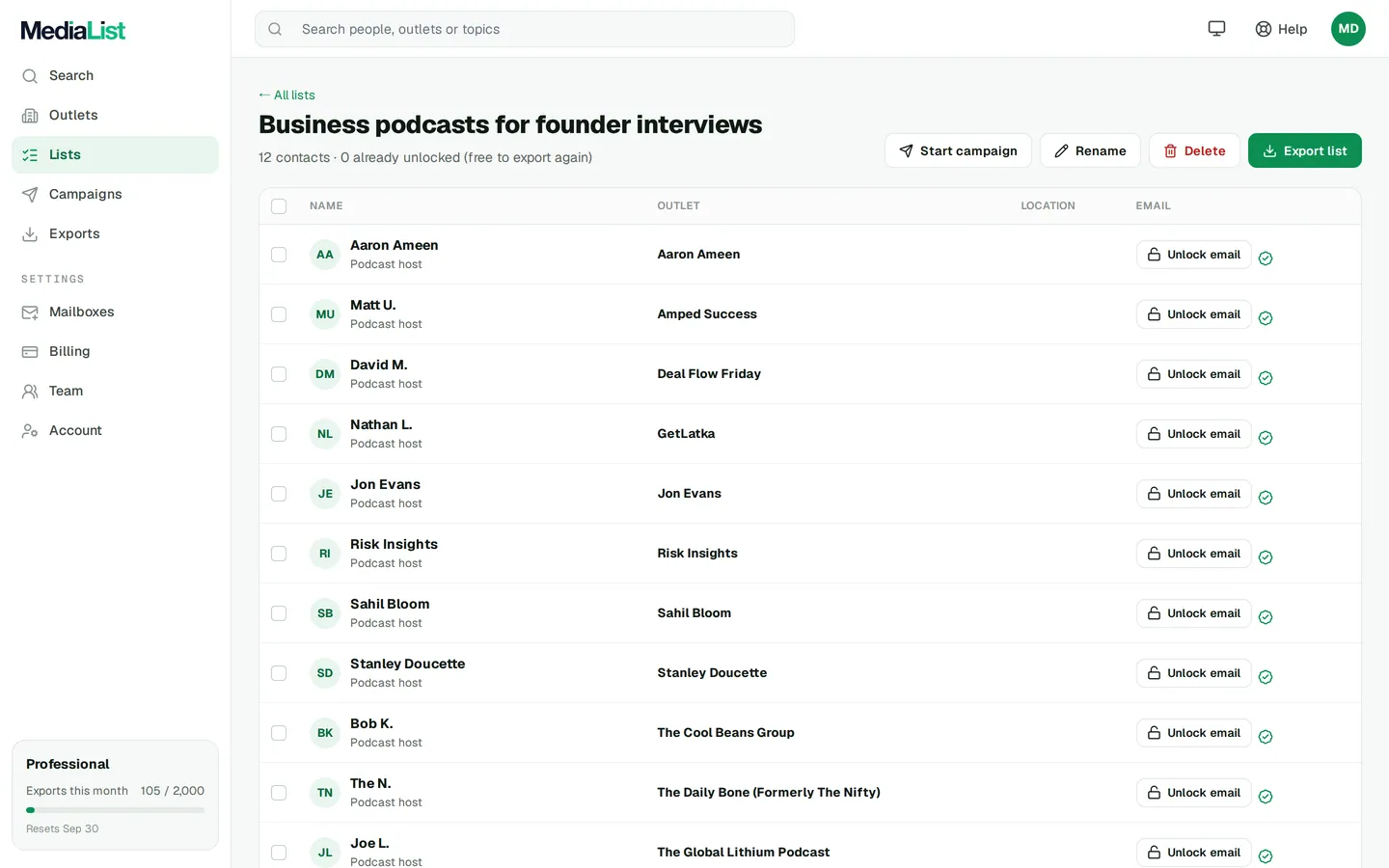Go to Outlets in the sidebar

(x=115, y=115)
